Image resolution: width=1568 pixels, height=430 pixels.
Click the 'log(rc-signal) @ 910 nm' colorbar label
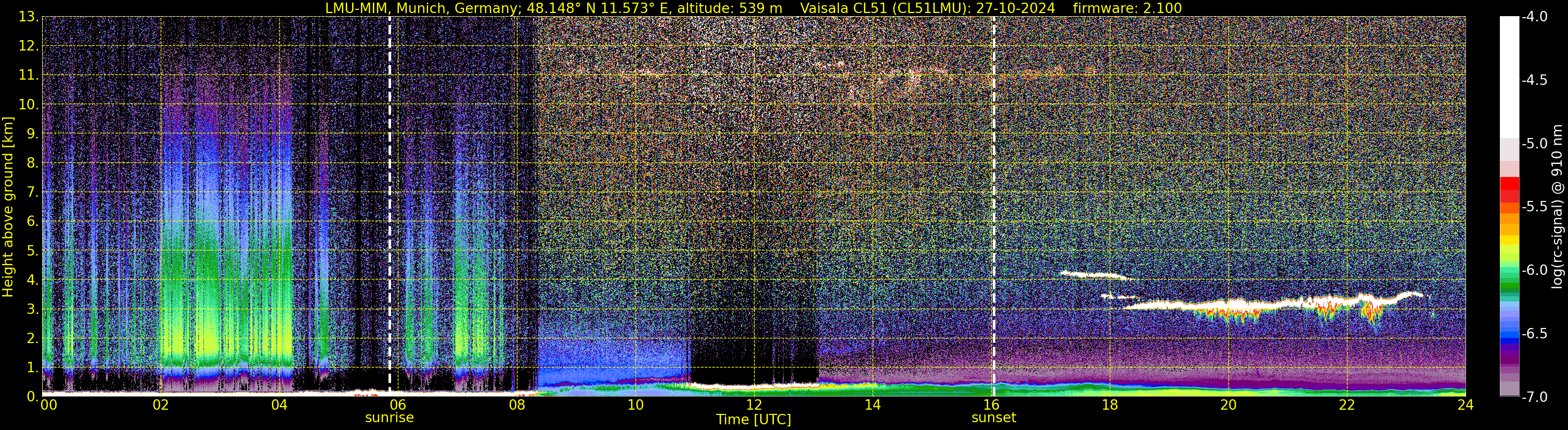pyautogui.click(x=1558, y=207)
